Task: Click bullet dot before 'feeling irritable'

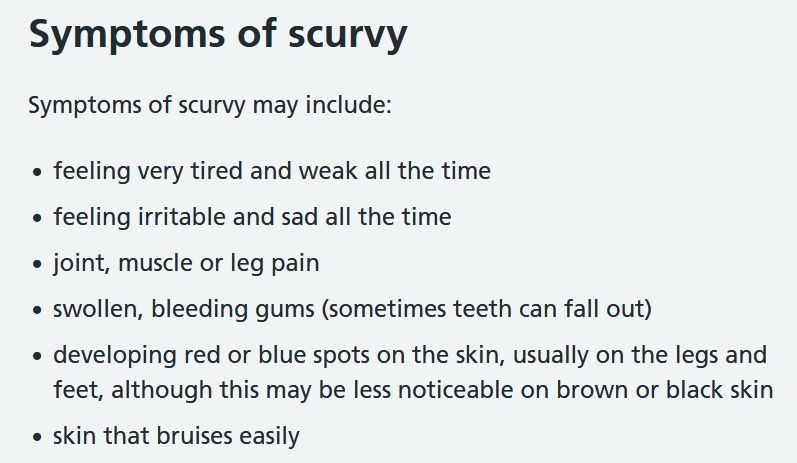Action: 37,219
